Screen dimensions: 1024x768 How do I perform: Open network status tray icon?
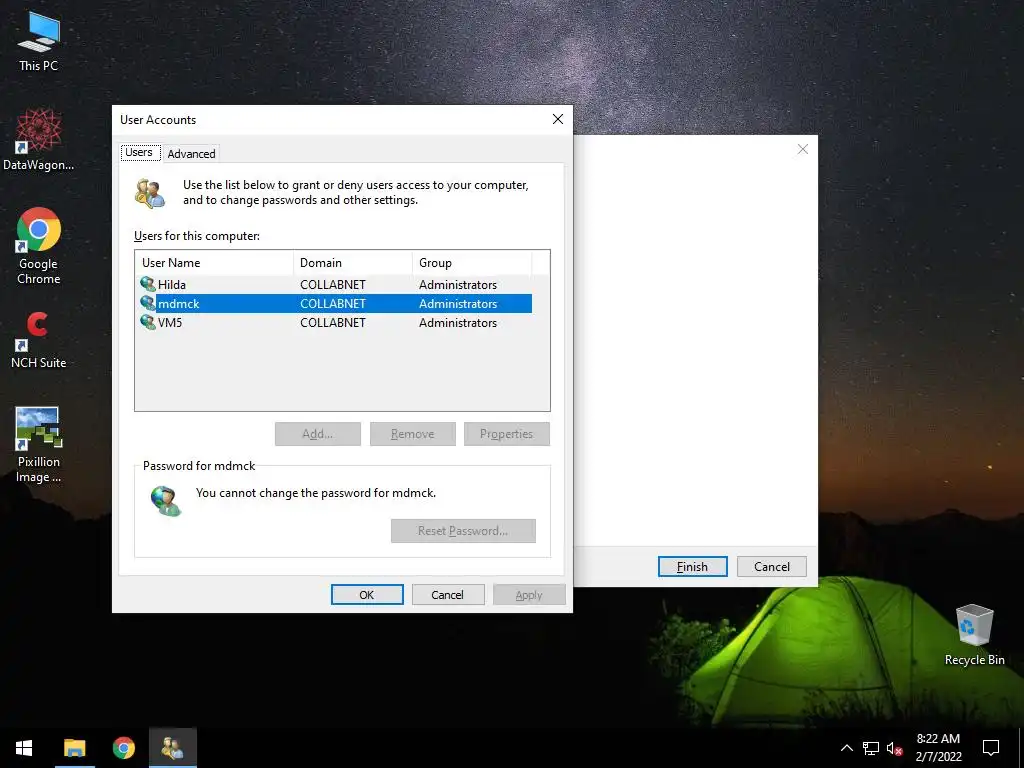coord(871,748)
